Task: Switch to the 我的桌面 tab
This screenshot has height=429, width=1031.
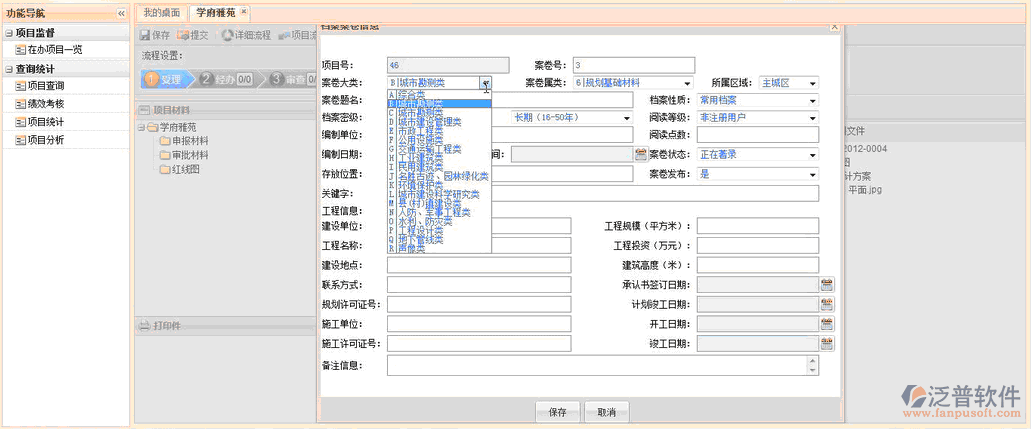Action: tap(161, 12)
